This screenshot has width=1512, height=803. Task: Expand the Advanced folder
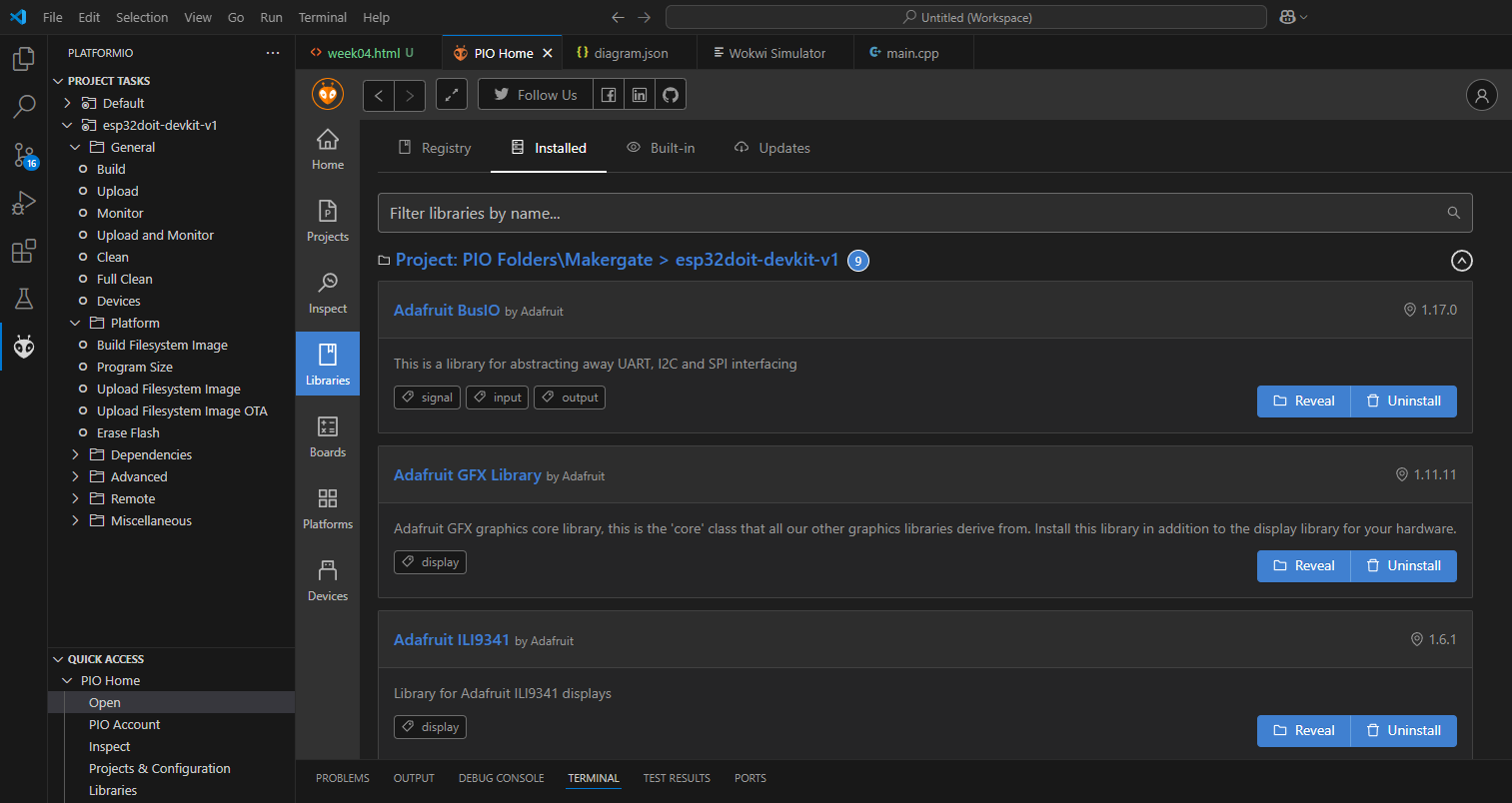pos(75,476)
